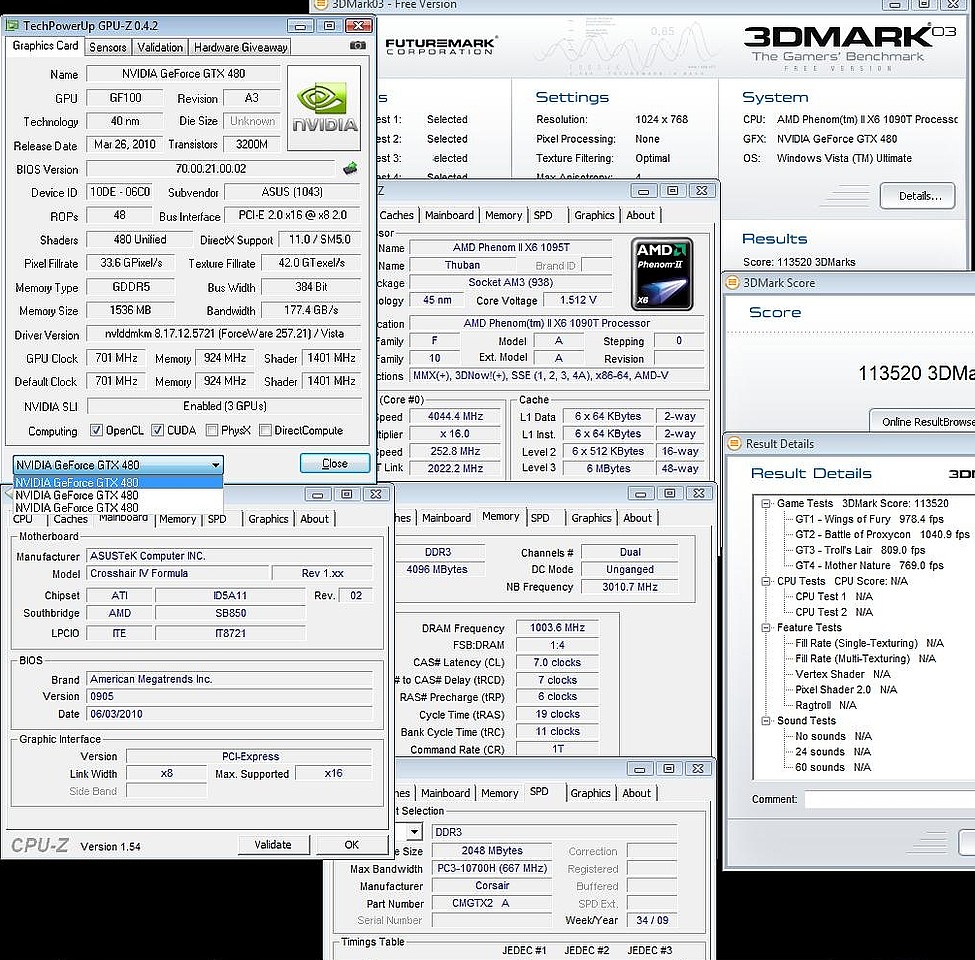Viewport: 975px width, 960px height.
Task: Click the BIOS Version field 70.00.21.00.02
Action: tap(211, 168)
